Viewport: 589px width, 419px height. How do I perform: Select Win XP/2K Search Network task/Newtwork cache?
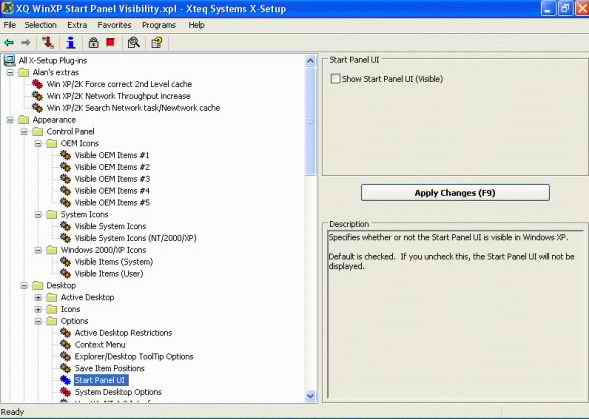point(133,107)
